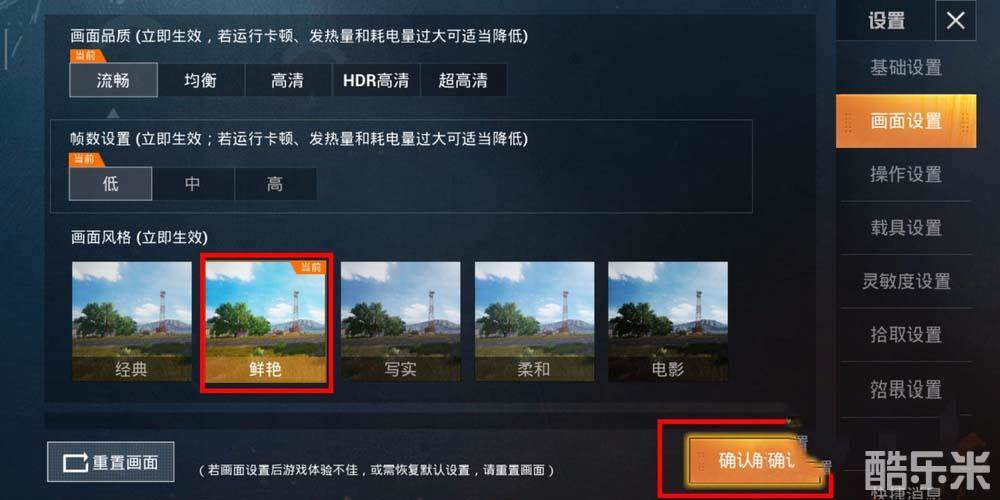Click the orange 确认 confirm button

click(x=752, y=462)
